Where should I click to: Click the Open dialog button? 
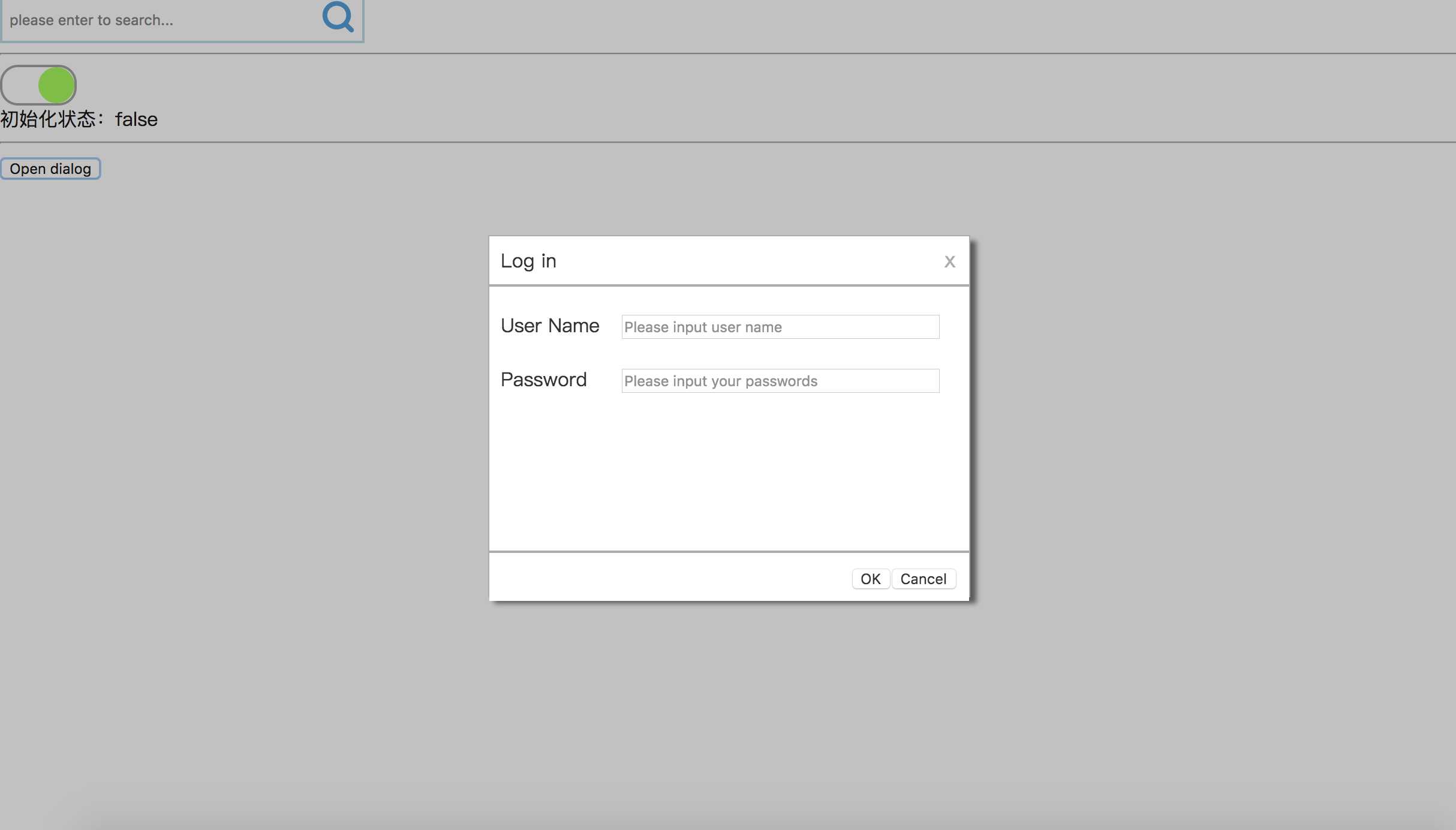(50, 169)
